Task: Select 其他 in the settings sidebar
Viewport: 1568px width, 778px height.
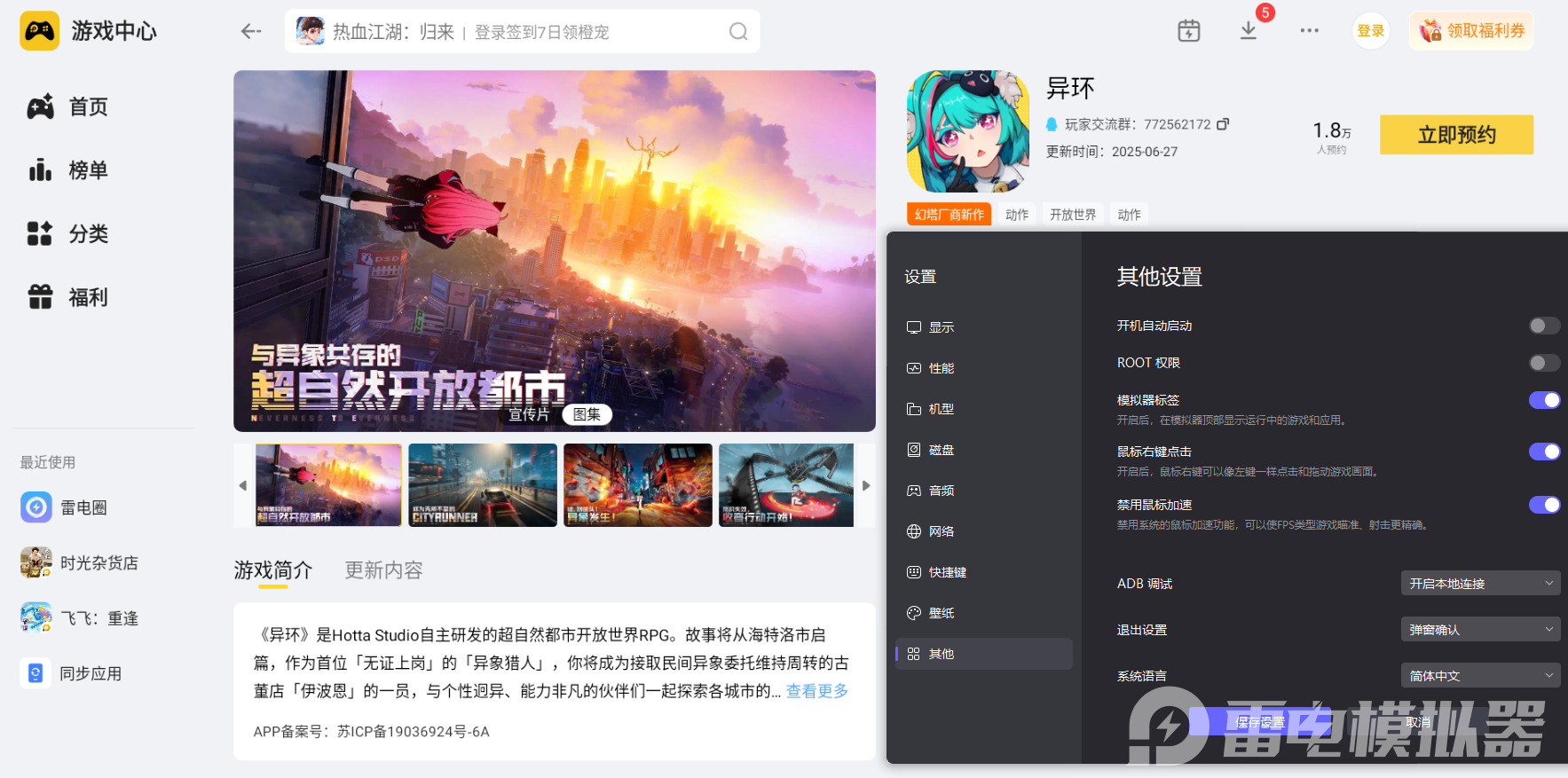Action: pos(983,654)
